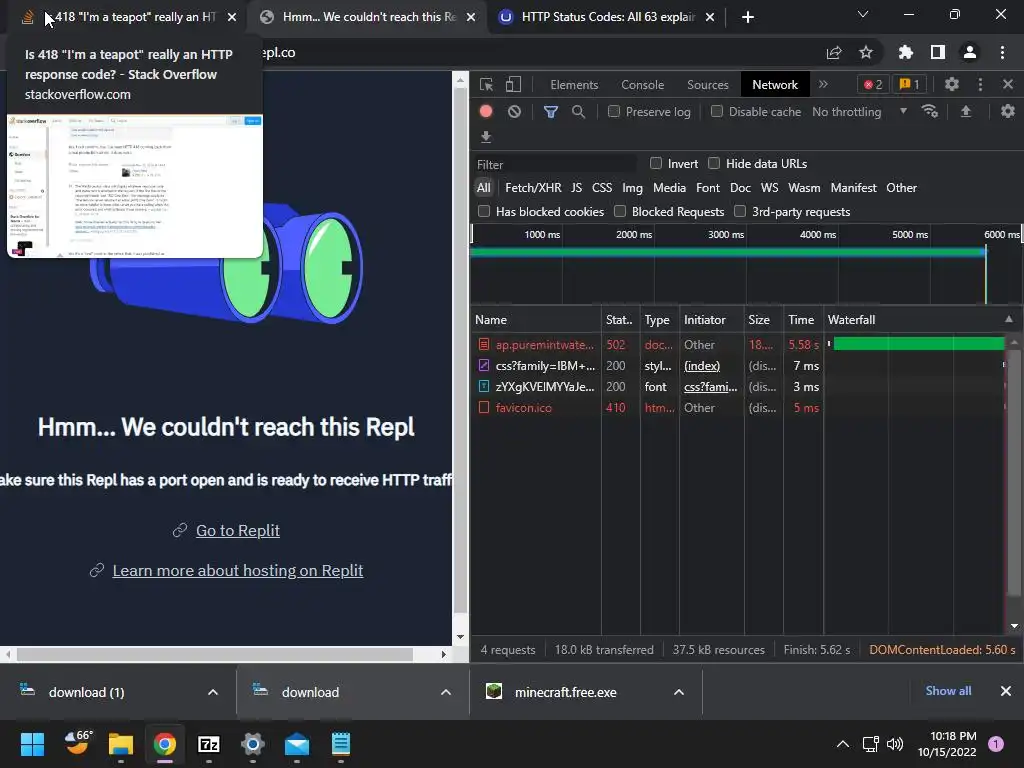Toggle the network filter funnel icon
This screenshot has height=768, width=1024.
point(551,112)
